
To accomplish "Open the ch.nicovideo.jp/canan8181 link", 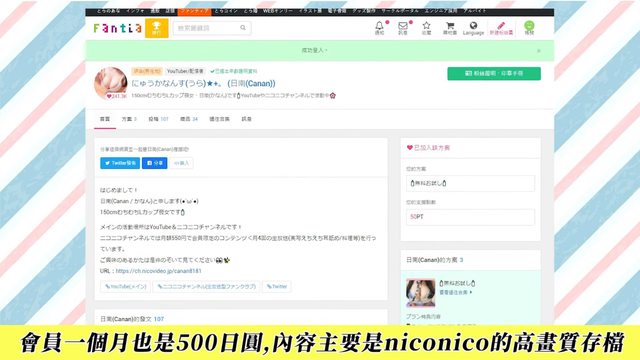I will coord(159,271).
